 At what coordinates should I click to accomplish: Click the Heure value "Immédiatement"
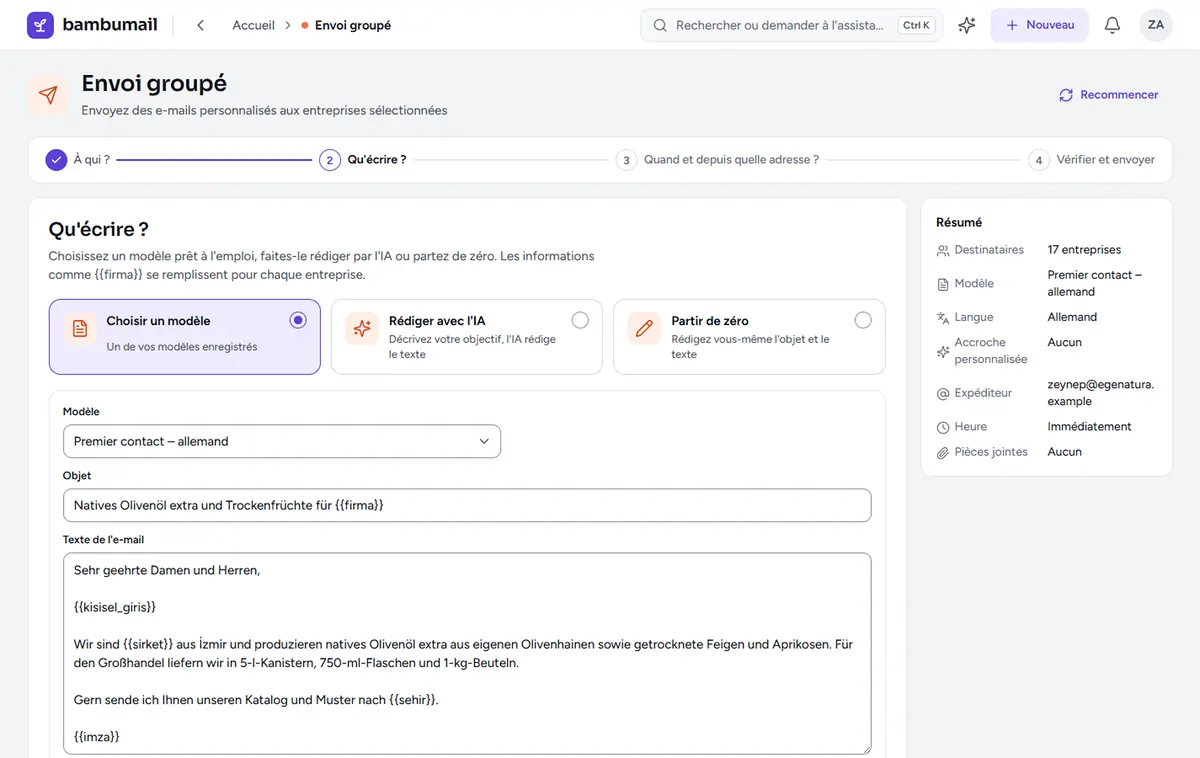click(1089, 427)
